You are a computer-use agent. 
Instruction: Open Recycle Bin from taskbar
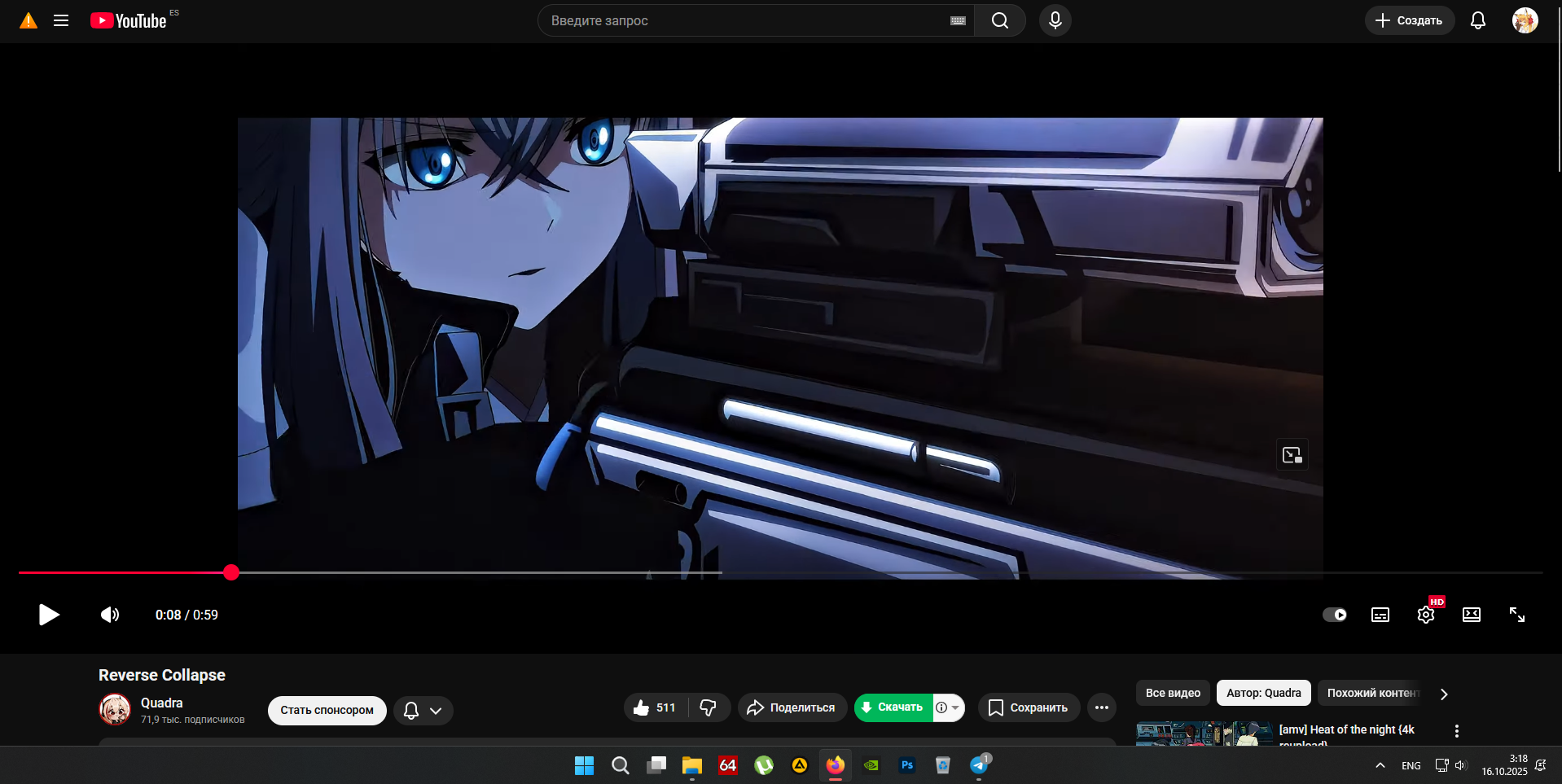(943, 765)
